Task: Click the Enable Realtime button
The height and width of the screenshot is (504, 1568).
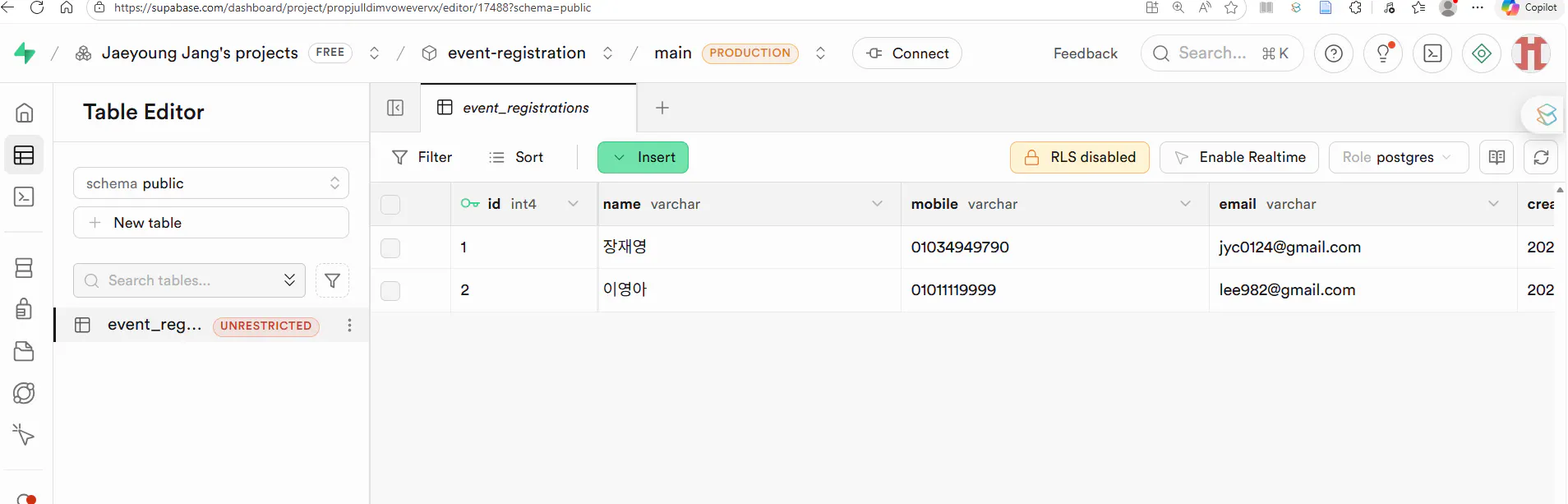Action: 1238,157
